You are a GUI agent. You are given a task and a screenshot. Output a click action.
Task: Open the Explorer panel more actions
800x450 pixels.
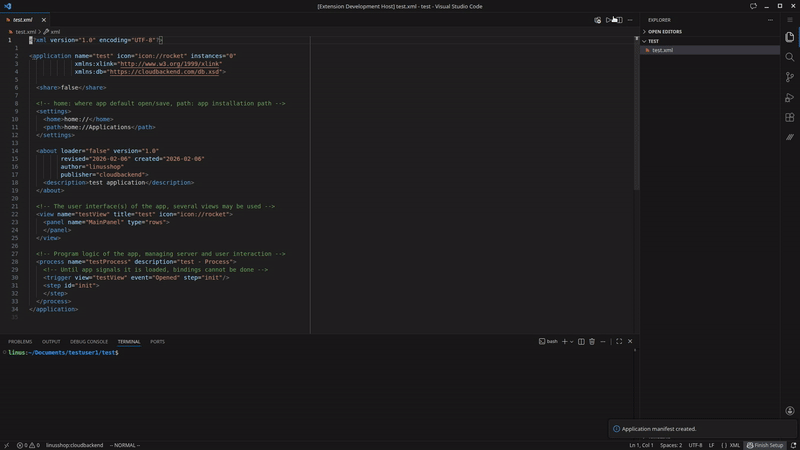point(770,20)
